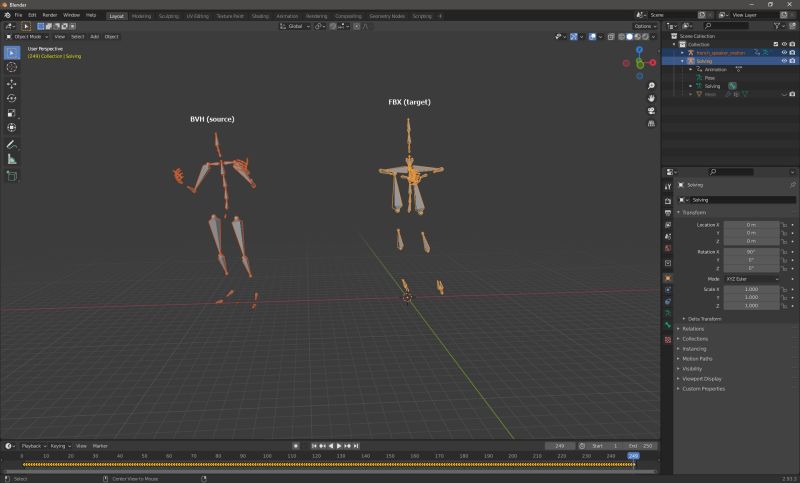Switch to the Modeling workspace tab
The width and height of the screenshot is (800, 483).
point(141,16)
